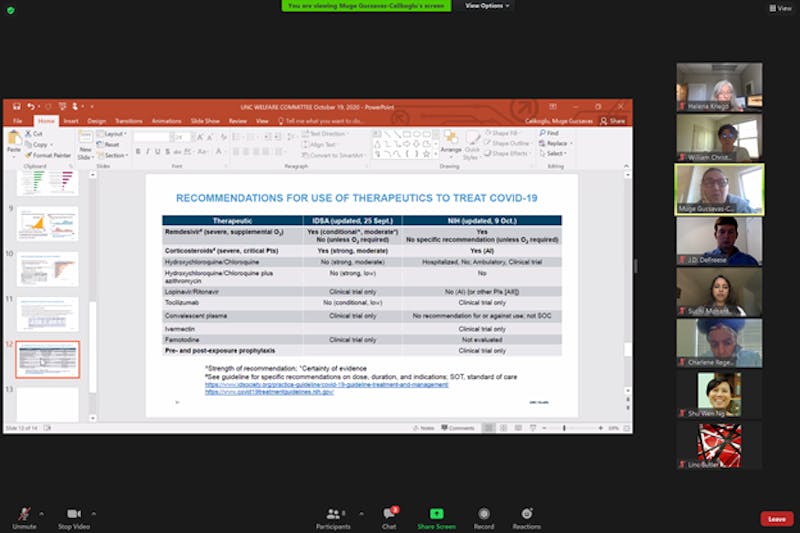Screen dimensions: 800x533
Task: Click the Paste icon in PowerPoint ribbon
Action: (13, 142)
